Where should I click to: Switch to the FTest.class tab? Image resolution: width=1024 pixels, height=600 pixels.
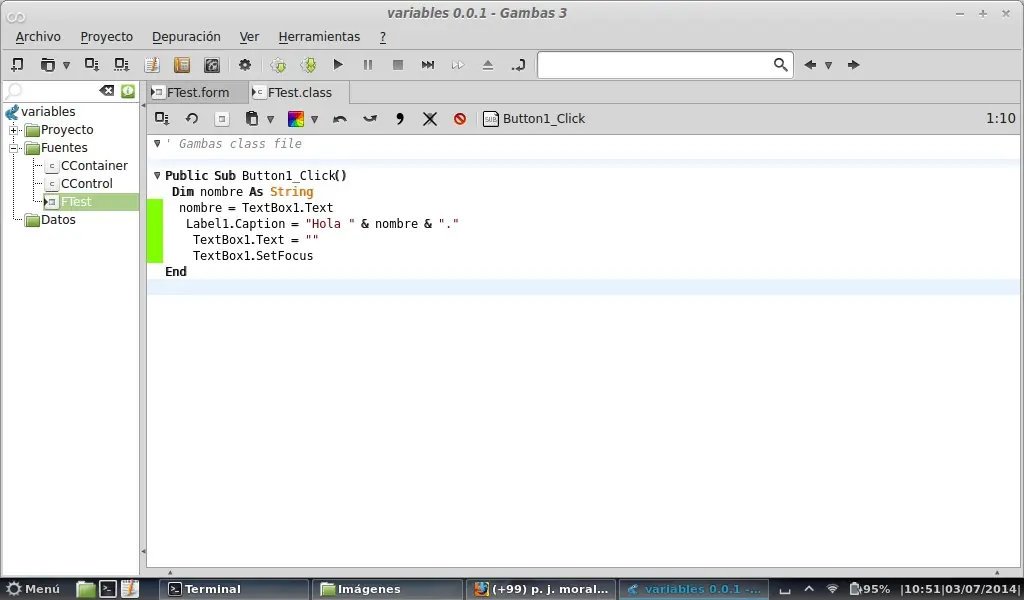point(300,93)
